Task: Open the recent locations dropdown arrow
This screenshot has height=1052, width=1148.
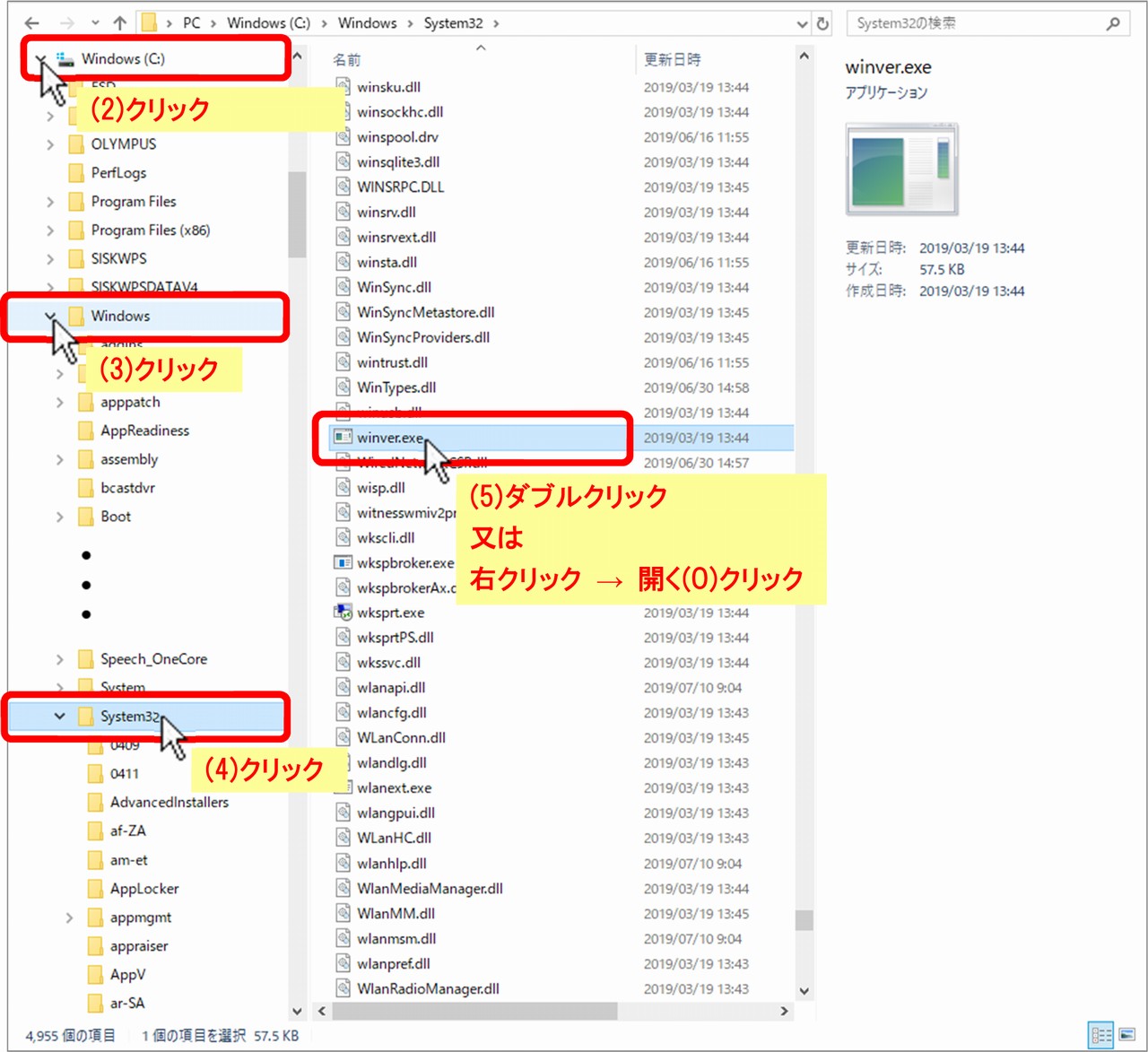Action: pos(95,23)
